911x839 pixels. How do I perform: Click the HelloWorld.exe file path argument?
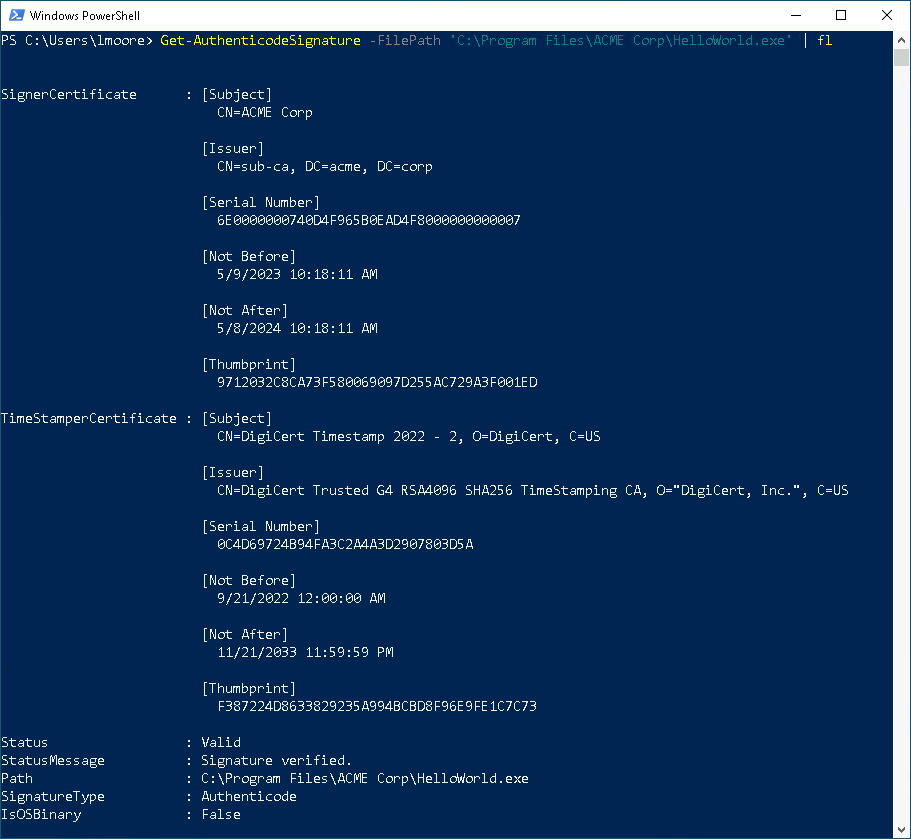pos(622,40)
